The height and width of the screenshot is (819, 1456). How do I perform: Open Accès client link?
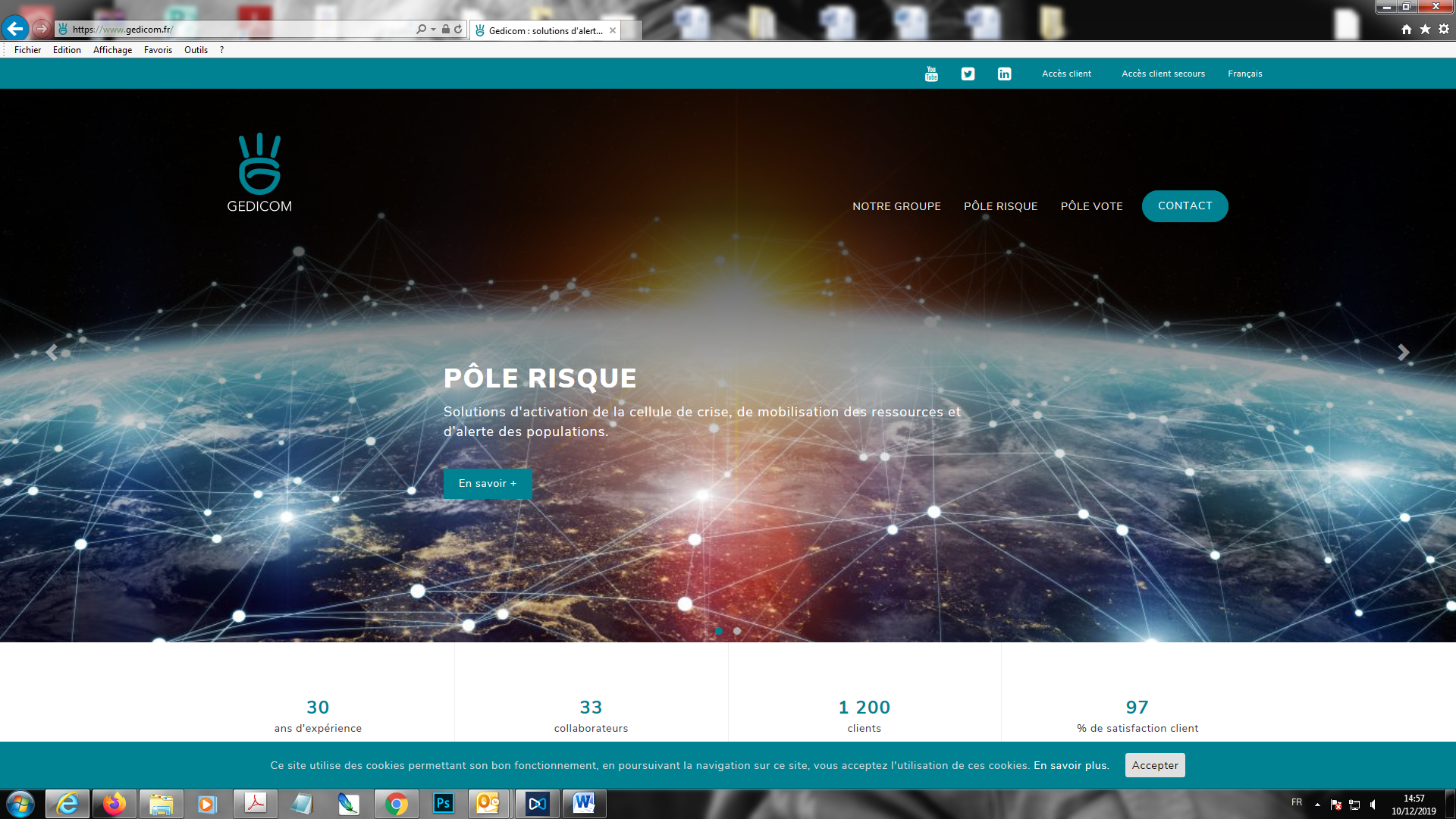tap(1066, 74)
